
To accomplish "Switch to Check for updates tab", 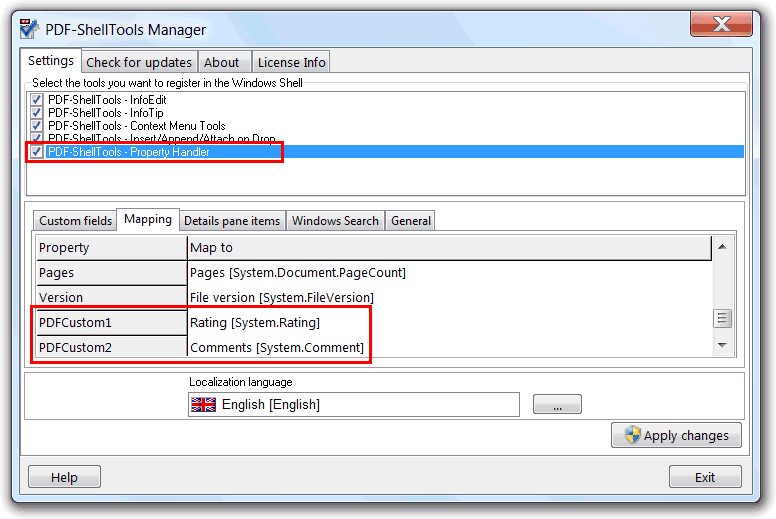I will (x=138, y=62).
